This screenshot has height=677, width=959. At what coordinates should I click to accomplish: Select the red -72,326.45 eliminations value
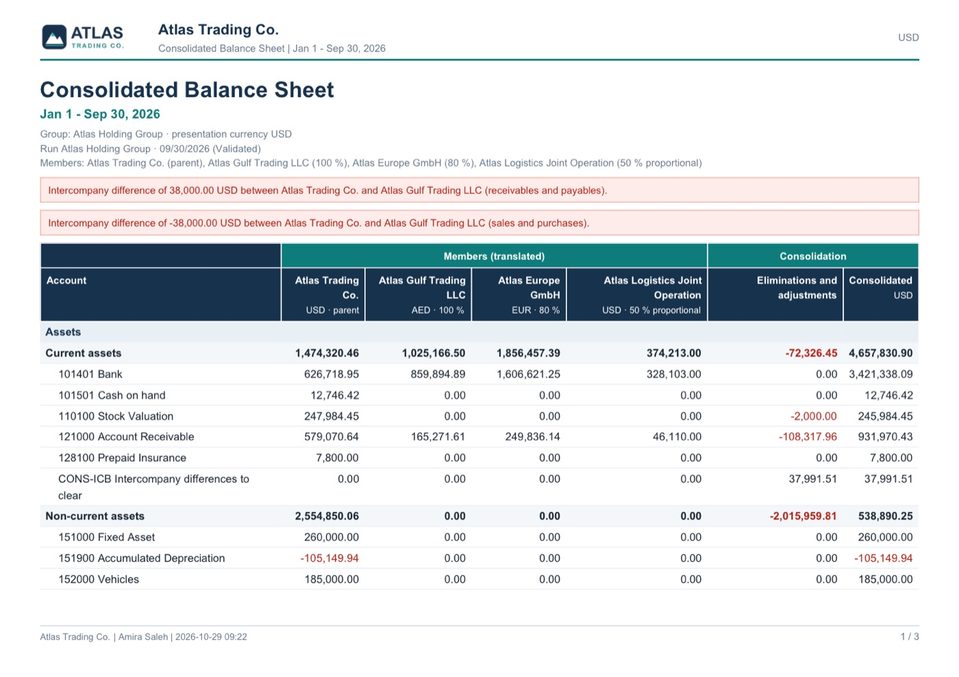811,353
